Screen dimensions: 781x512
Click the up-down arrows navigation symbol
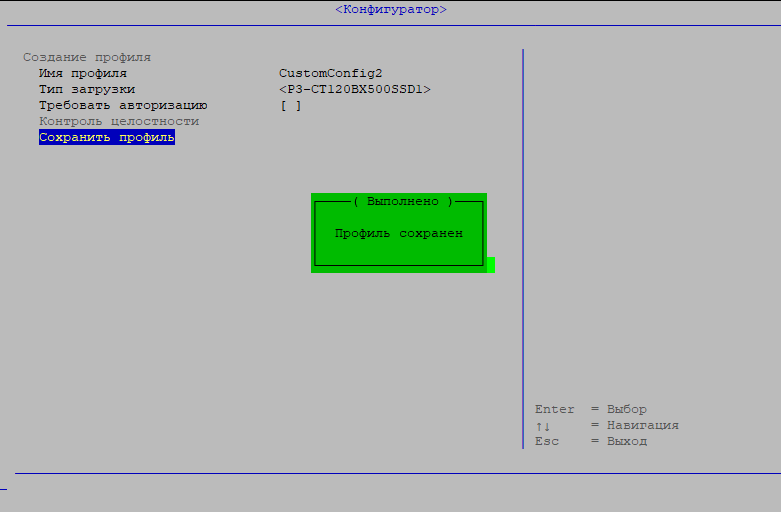(x=543, y=425)
